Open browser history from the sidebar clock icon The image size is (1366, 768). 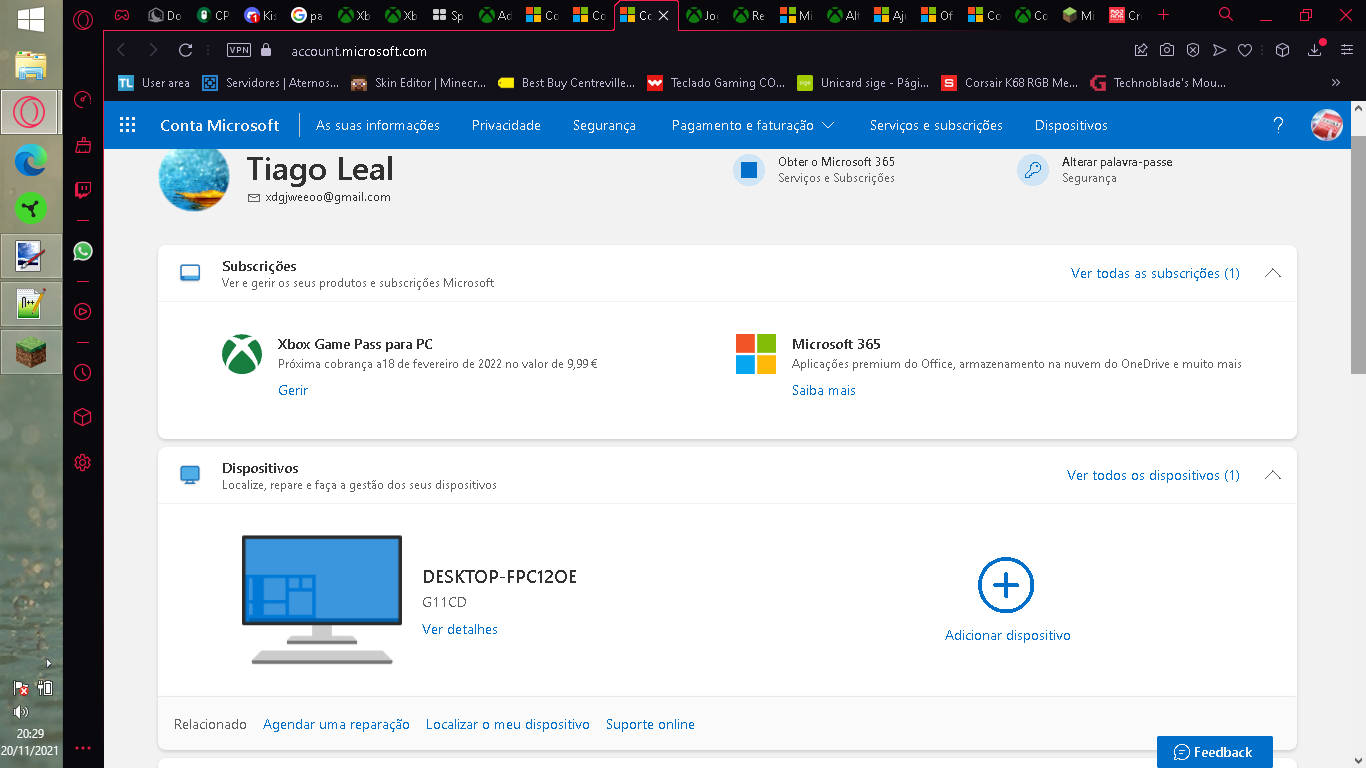83,372
